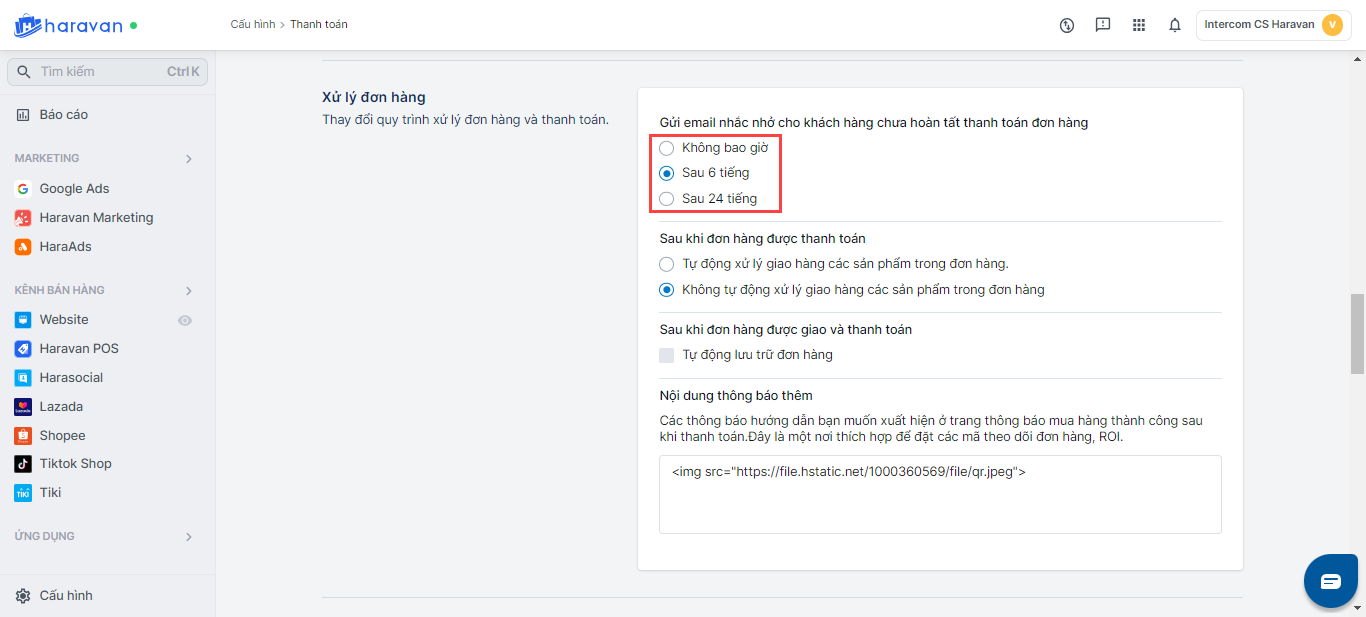1366x617 pixels.
Task: Expand the KÊNH BÁN HÀNG section chevron
Action: pos(189,291)
